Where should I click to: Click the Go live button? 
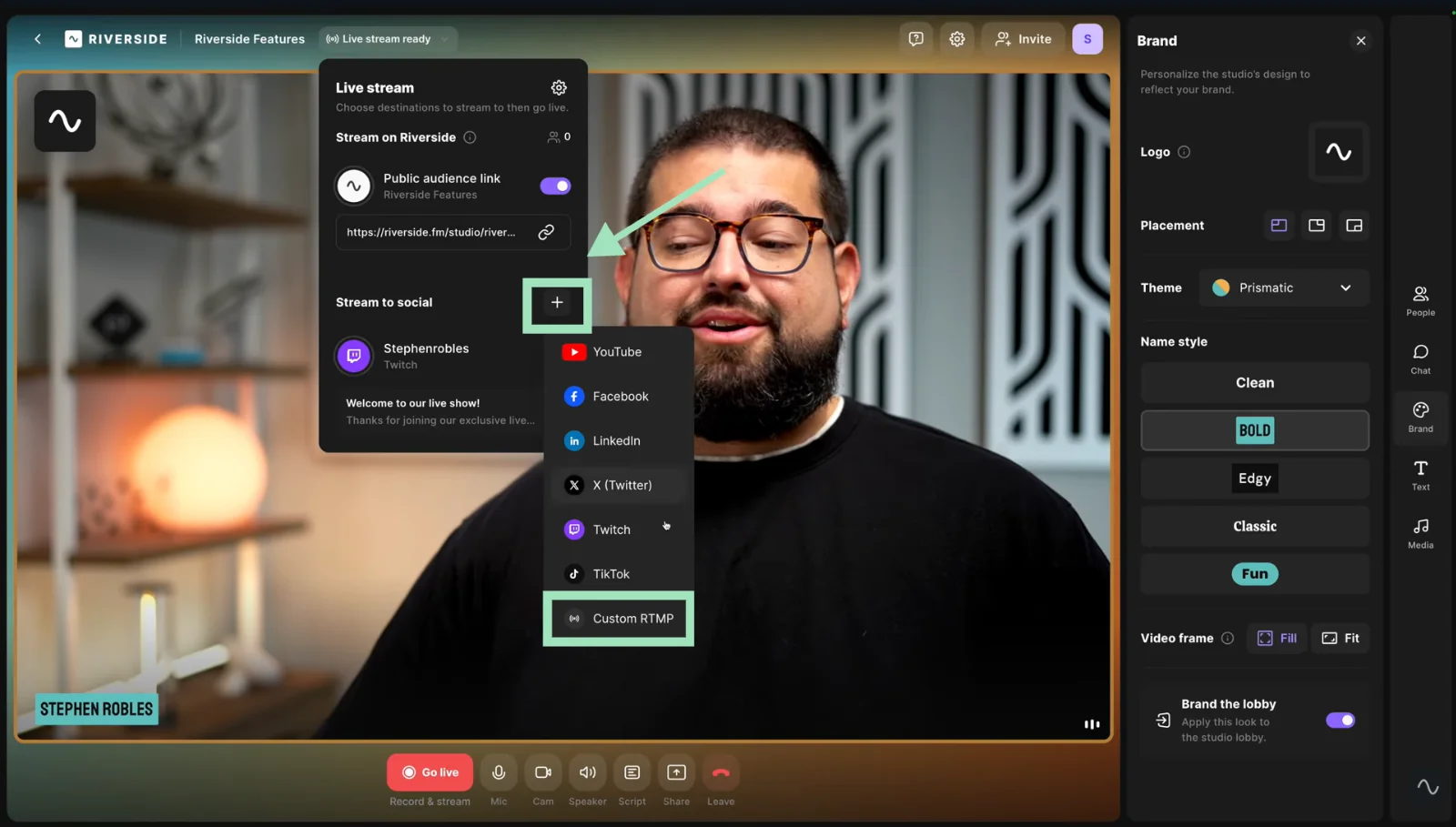[430, 772]
